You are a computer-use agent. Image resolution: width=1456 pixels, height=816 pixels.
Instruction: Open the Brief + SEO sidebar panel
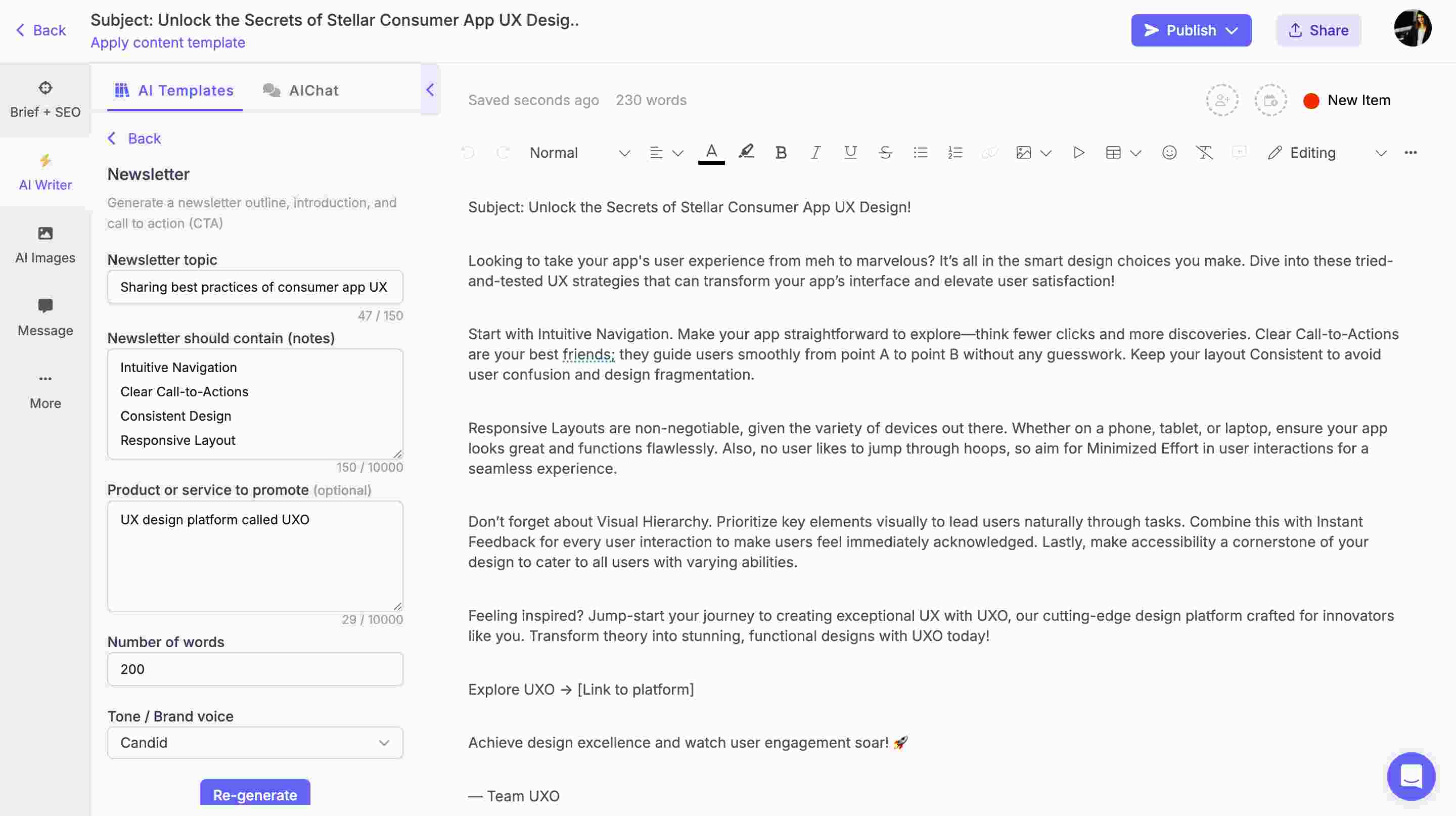point(45,100)
